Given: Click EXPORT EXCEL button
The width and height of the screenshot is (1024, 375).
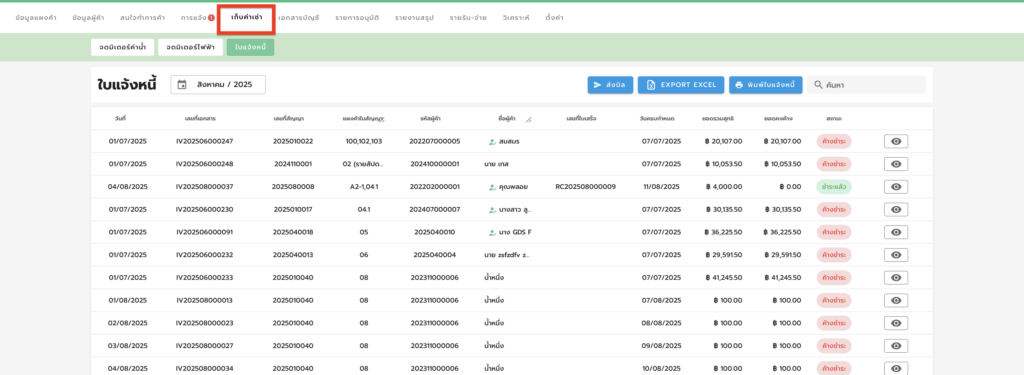Looking at the screenshot, I should pos(680,85).
